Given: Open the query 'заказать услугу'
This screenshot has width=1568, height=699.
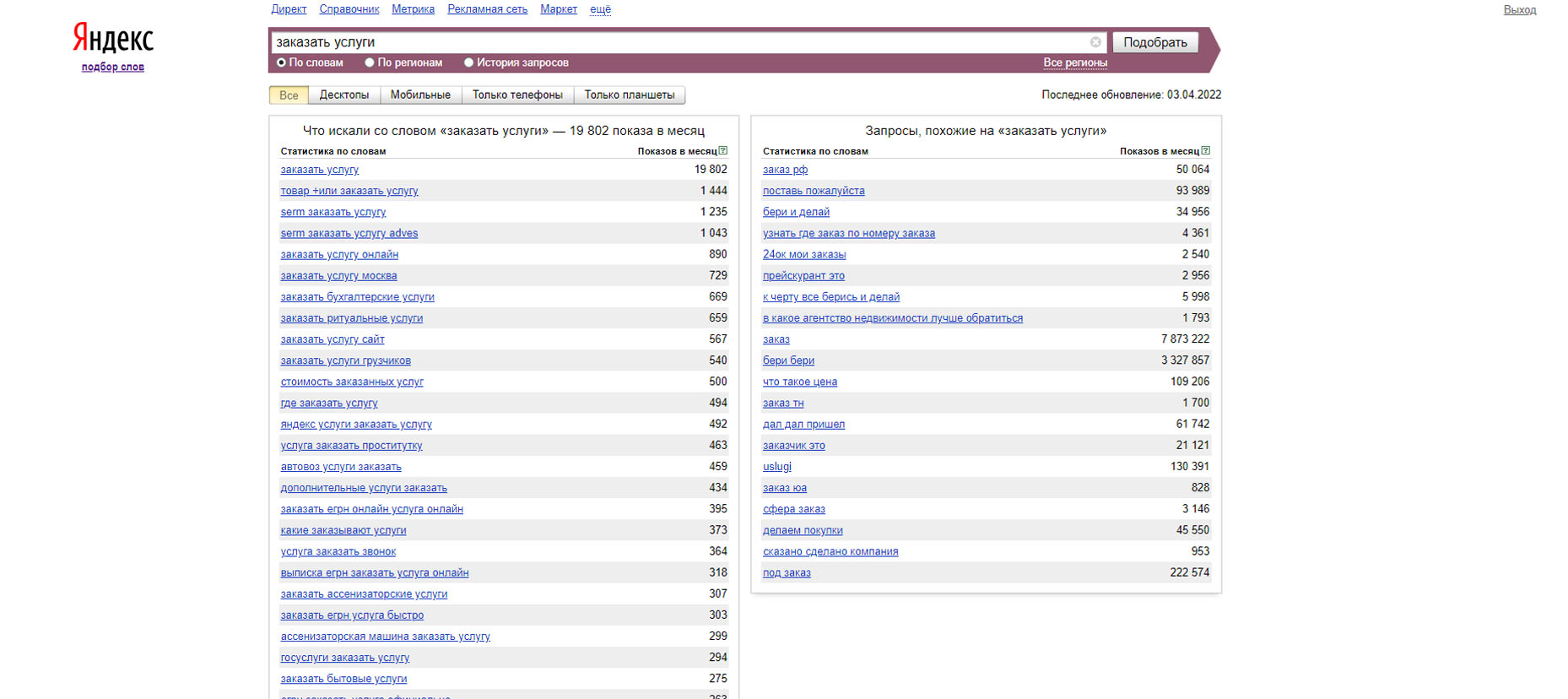Looking at the screenshot, I should [319, 170].
